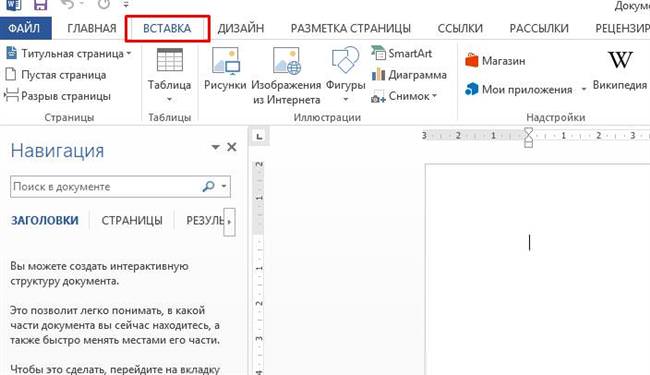650x375 pixels.
Task: Click the magnifier search icon
Action: coord(208,186)
